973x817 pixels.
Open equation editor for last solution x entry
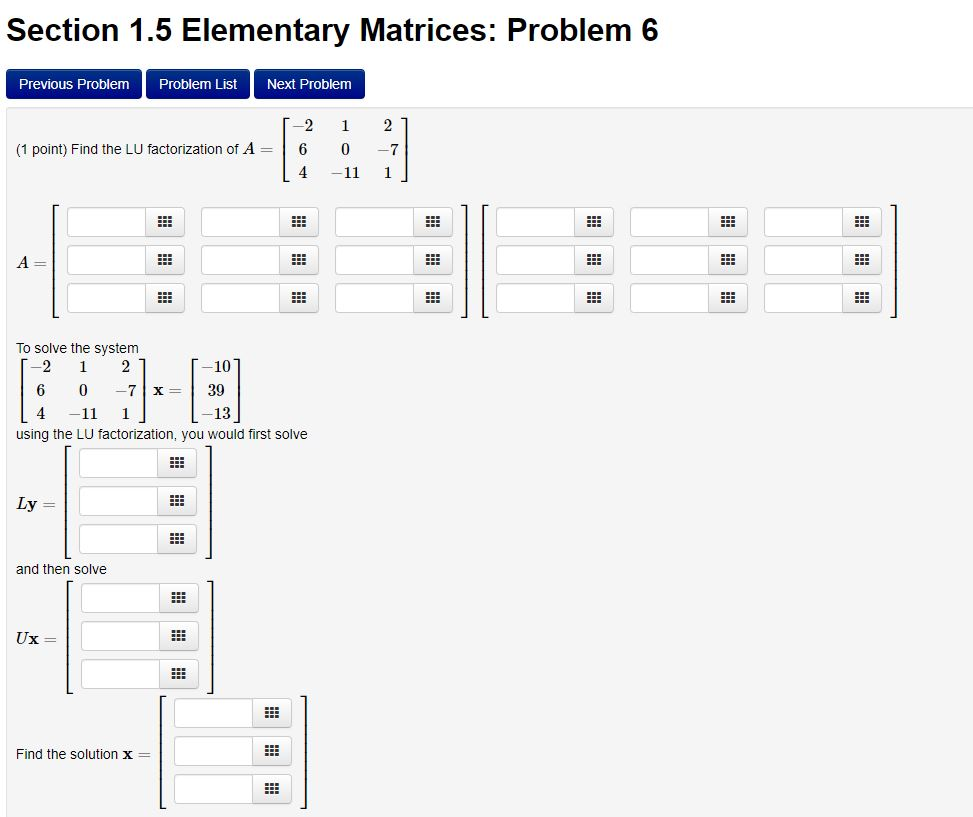[271, 789]
